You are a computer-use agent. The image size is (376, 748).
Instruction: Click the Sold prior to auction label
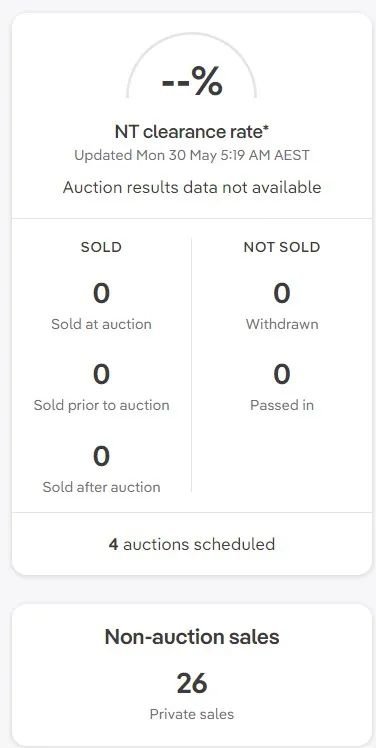point(101,405)
